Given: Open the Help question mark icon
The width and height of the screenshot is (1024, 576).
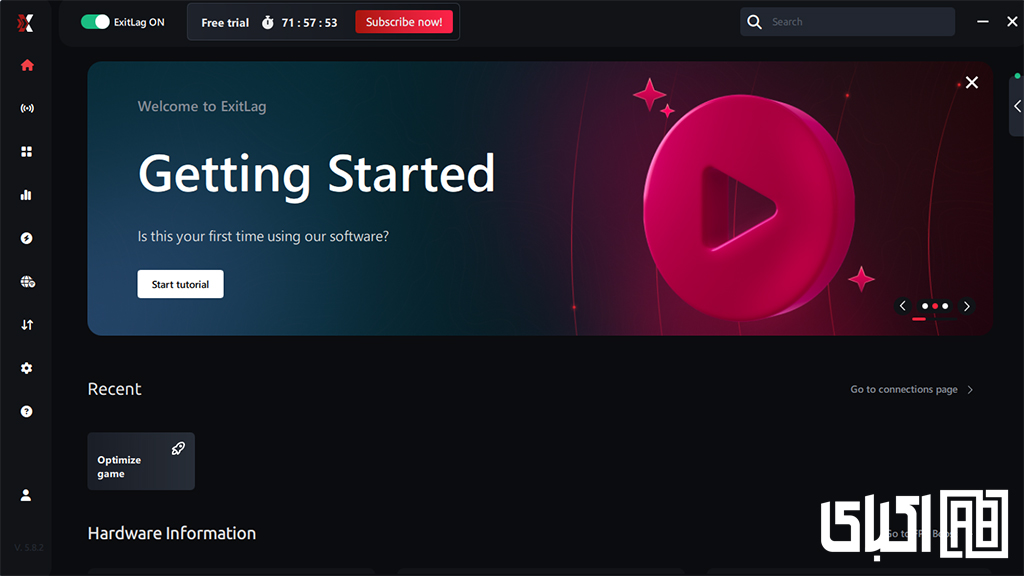Looking at the screenshot, I should [27, 411].
